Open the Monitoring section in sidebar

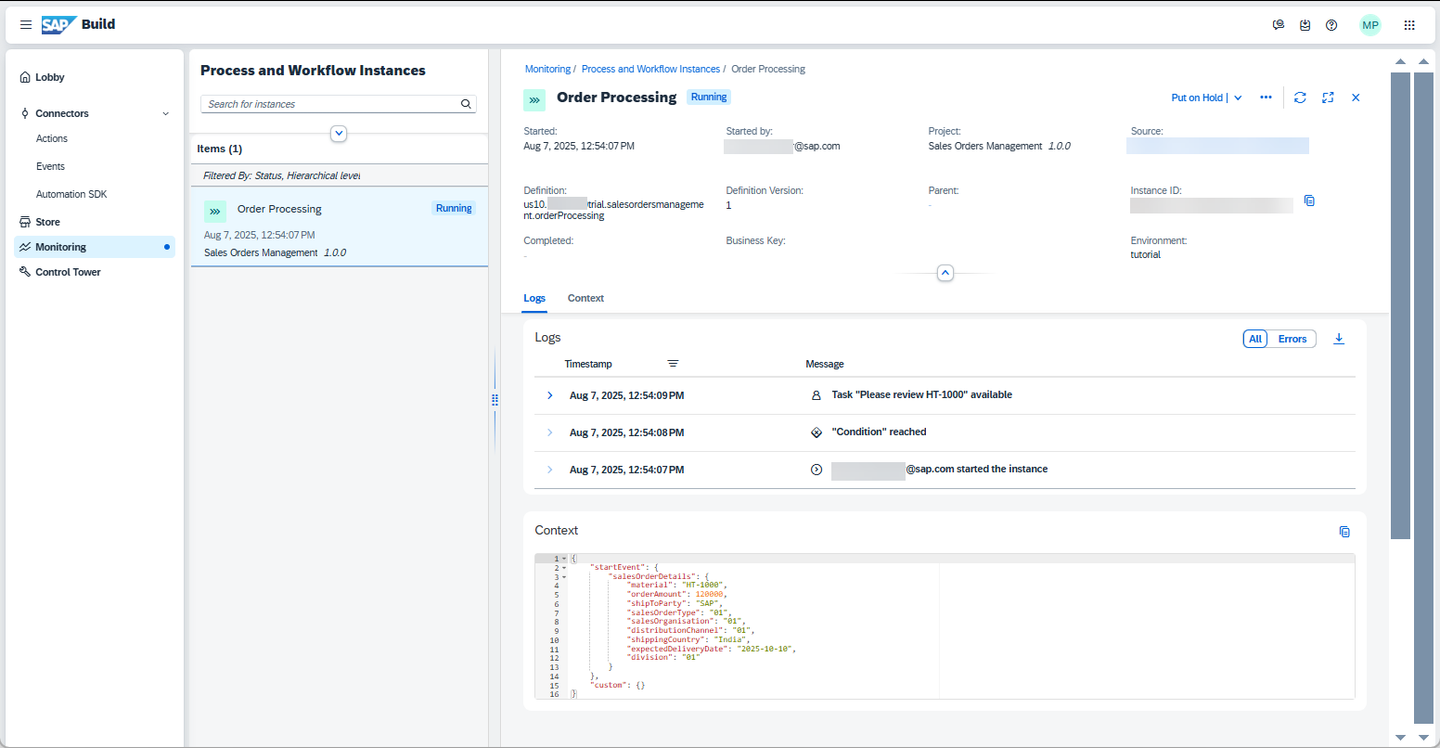[x=95, y=247]
